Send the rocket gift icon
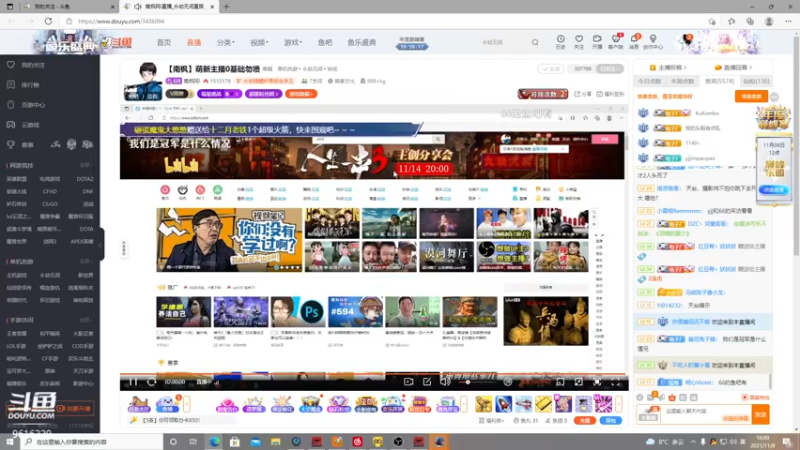The width and height of the screenshot is (800, 450). point(504,404)
